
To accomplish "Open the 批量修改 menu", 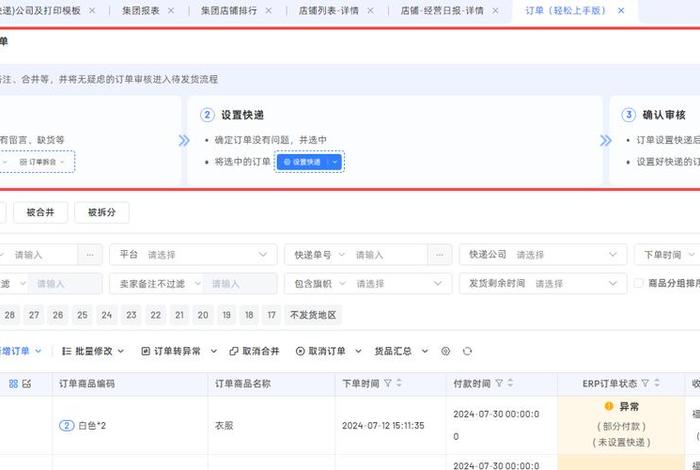I will click(x=93, y=351).
